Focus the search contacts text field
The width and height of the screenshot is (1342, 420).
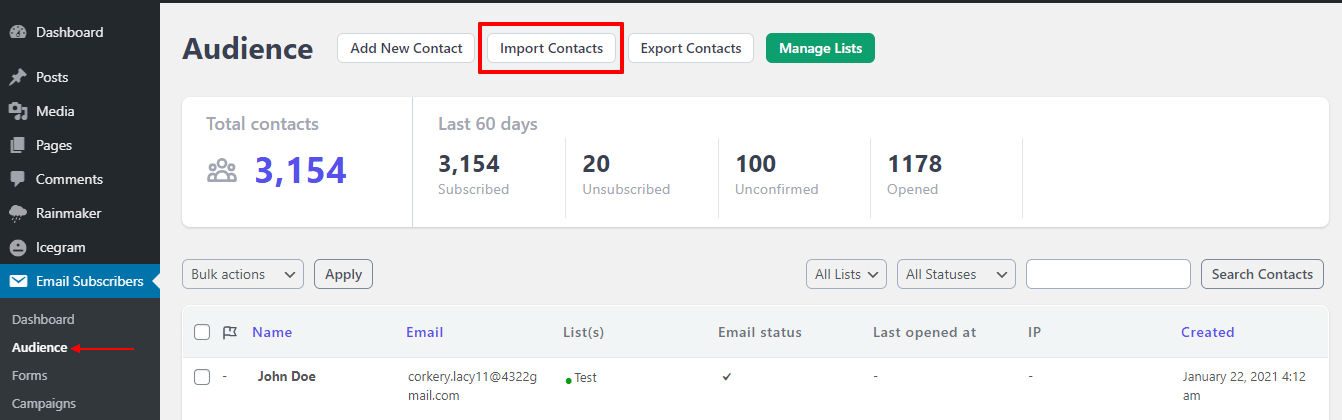1108,274
